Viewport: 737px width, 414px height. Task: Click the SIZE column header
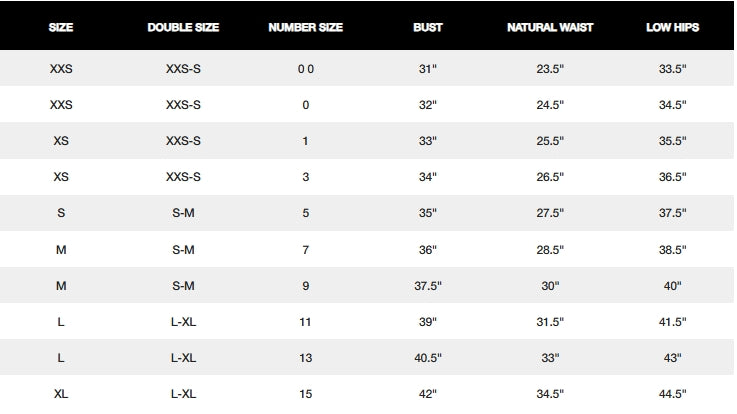(61, 27)
